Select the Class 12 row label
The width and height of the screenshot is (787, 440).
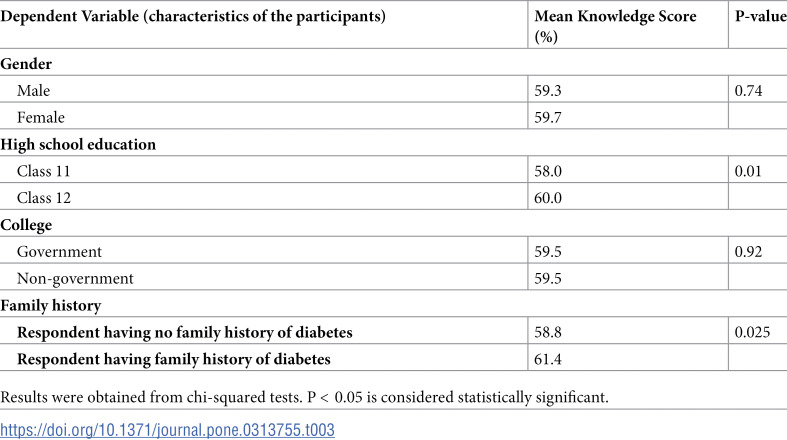pos(44,198)
